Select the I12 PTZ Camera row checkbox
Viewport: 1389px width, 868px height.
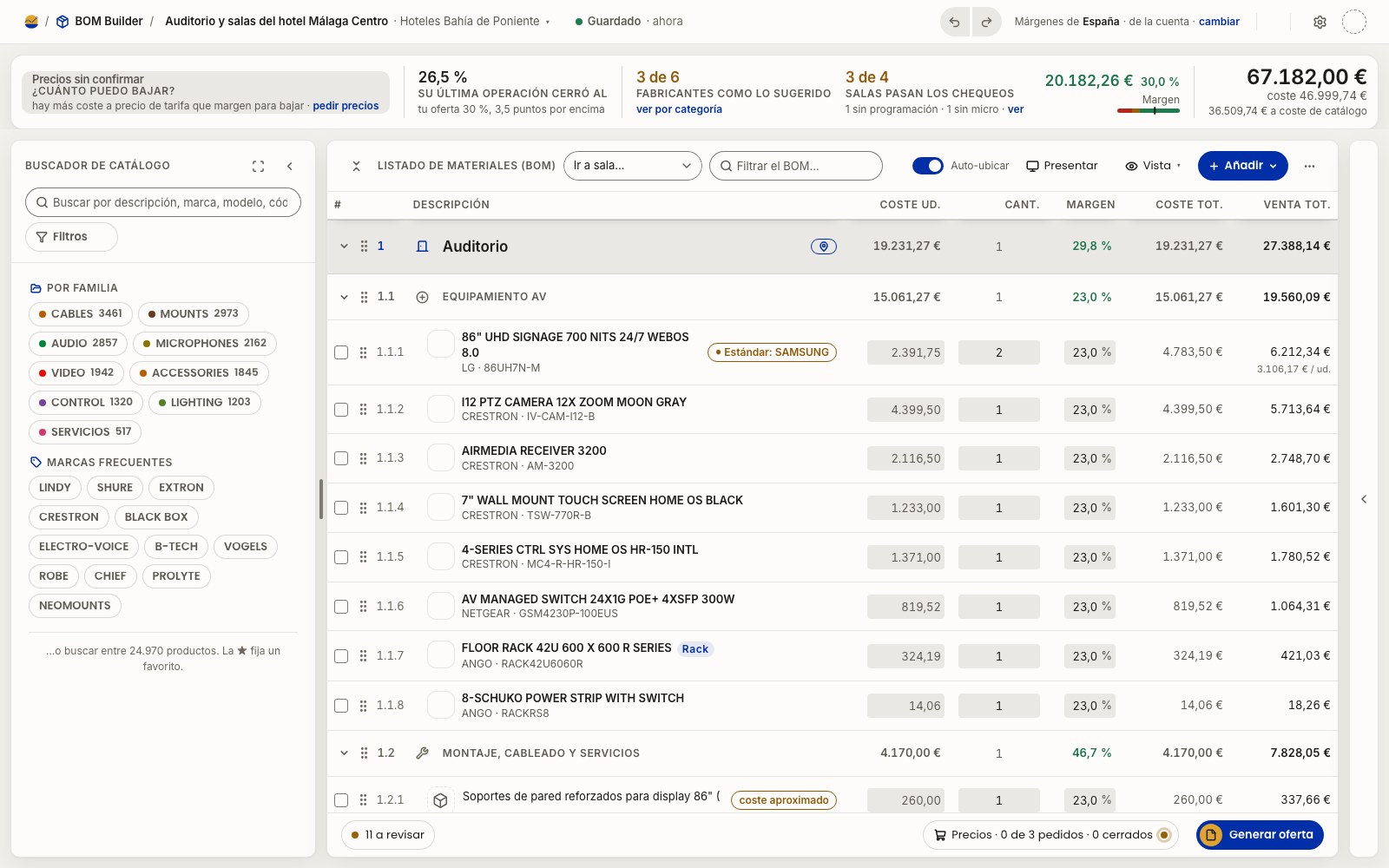tap(341, 410)
